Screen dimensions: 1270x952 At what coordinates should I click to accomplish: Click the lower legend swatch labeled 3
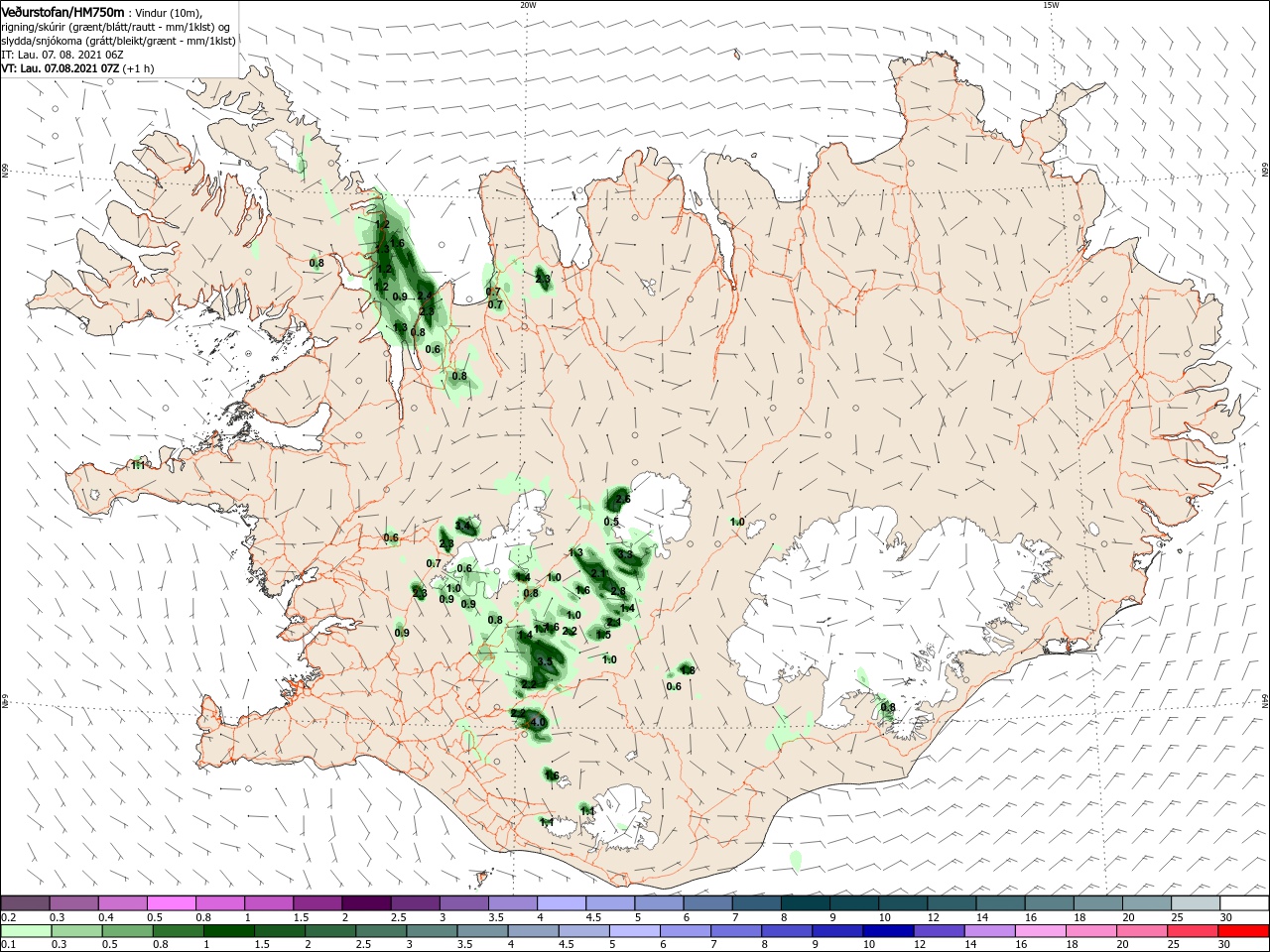[432, 931]
